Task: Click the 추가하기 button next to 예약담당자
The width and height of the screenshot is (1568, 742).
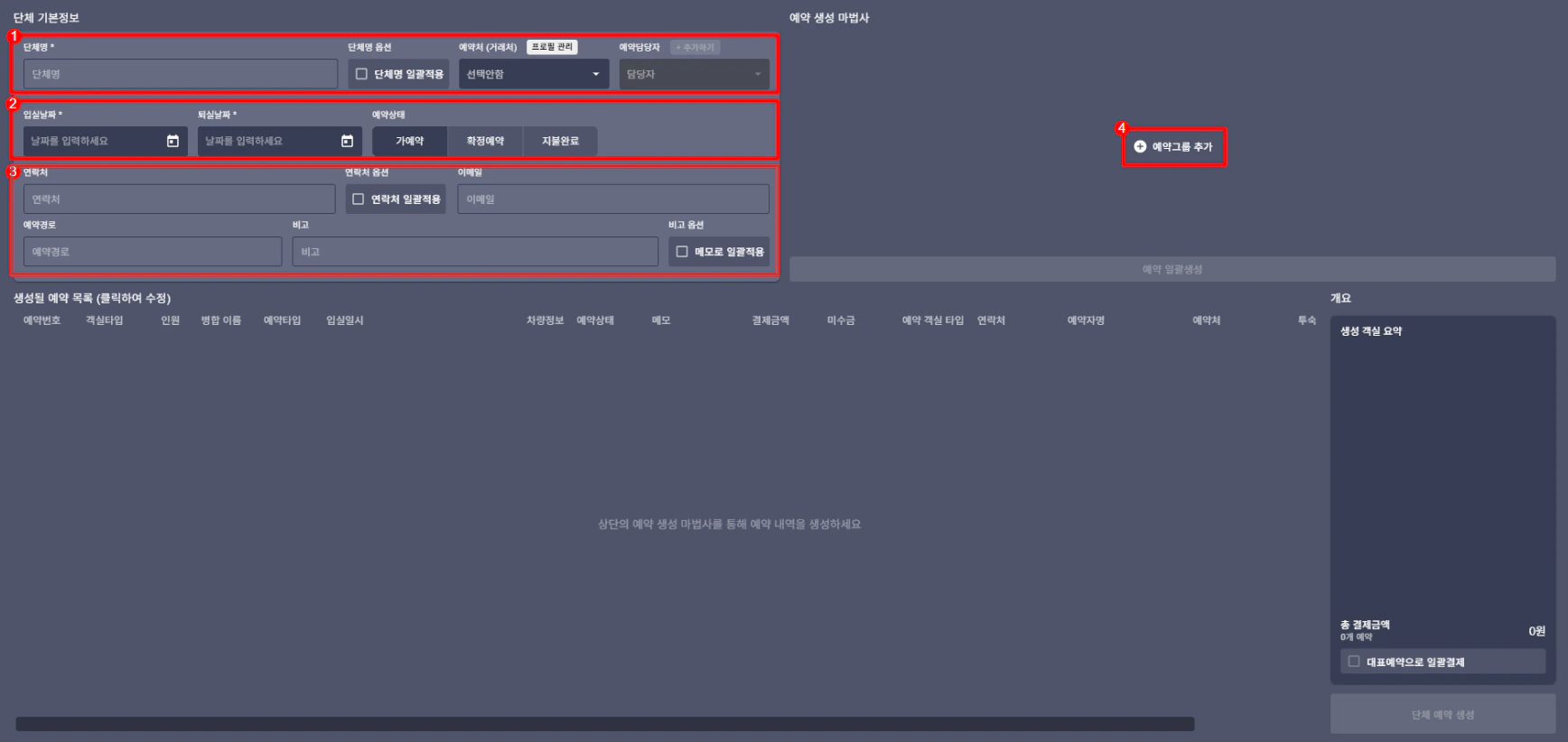Action: click(695, 47)
